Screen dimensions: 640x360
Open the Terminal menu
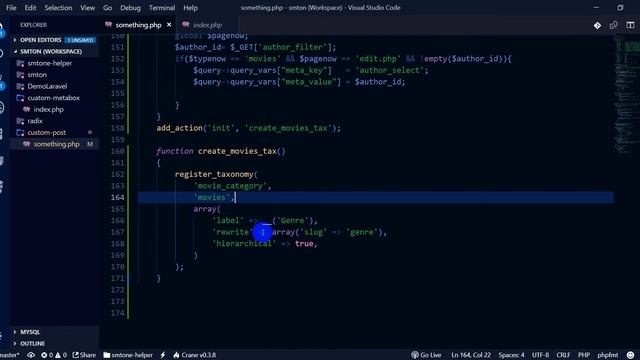(162, 8)
